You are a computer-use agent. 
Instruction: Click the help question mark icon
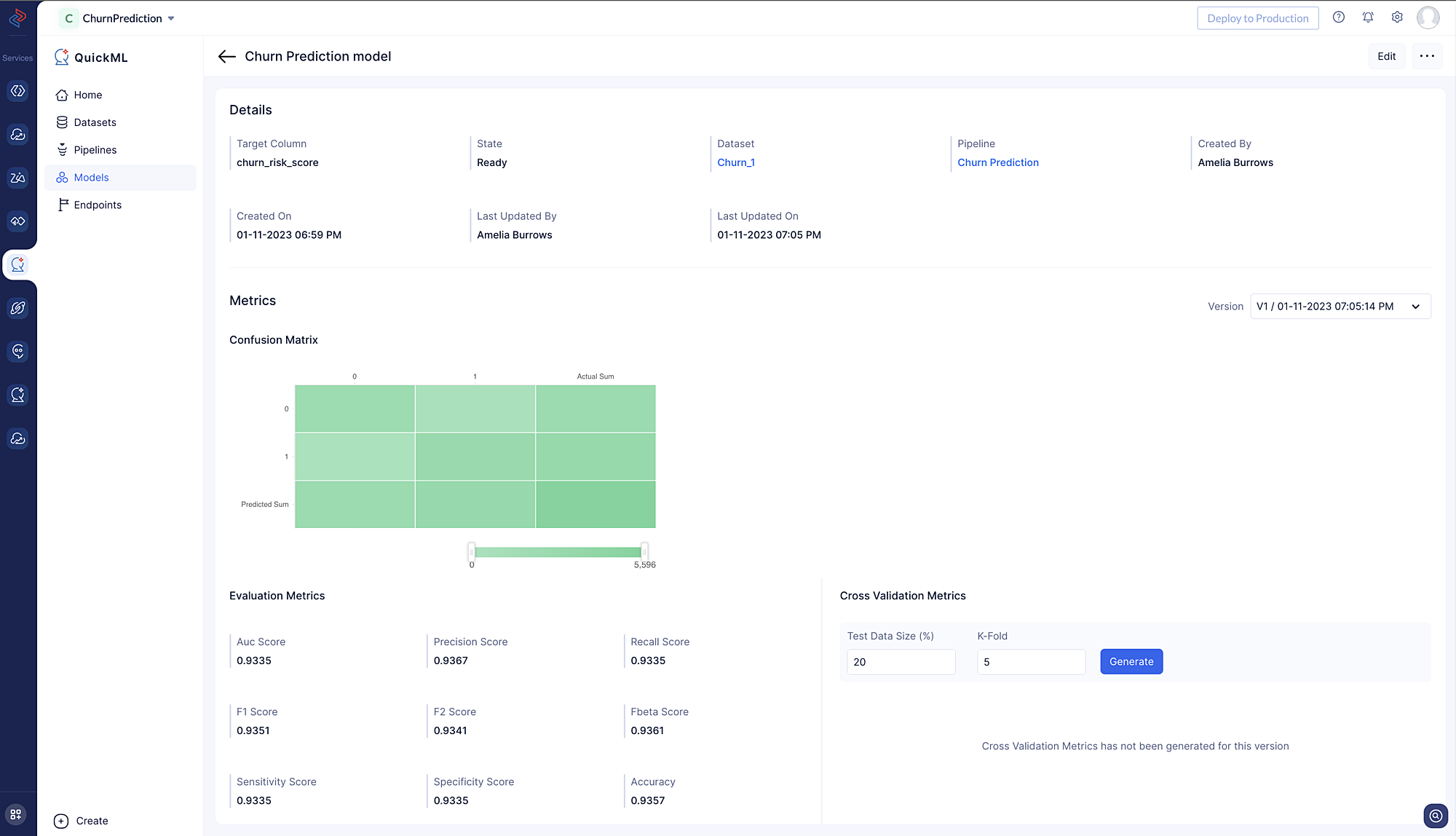(x=1339, y=18)
